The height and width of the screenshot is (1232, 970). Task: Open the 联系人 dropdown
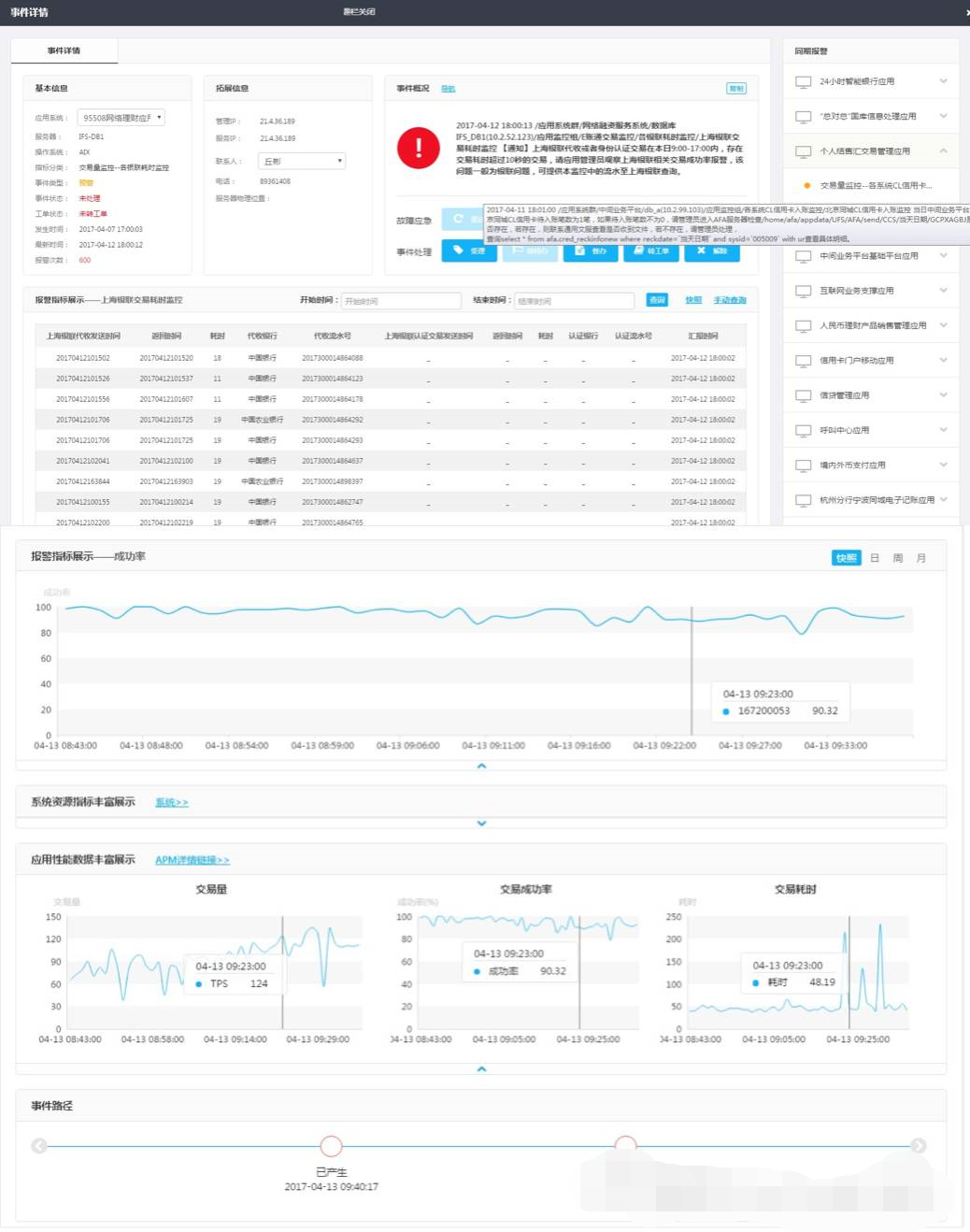pos(302,161)
